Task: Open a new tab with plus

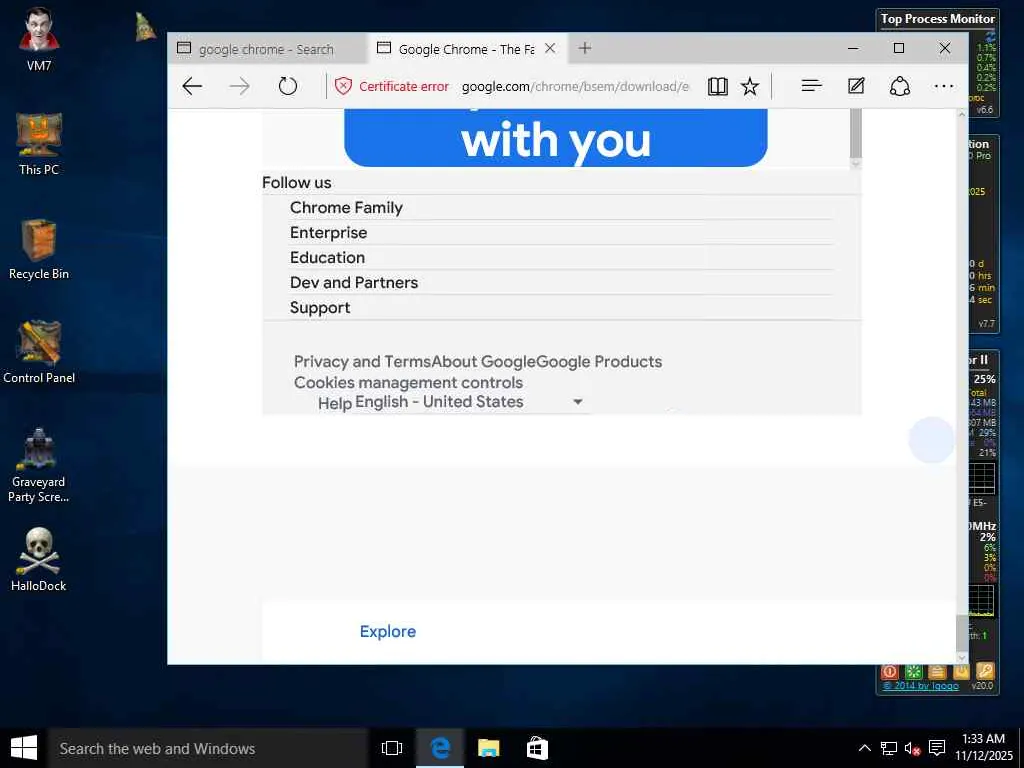Action: [584, 48]
